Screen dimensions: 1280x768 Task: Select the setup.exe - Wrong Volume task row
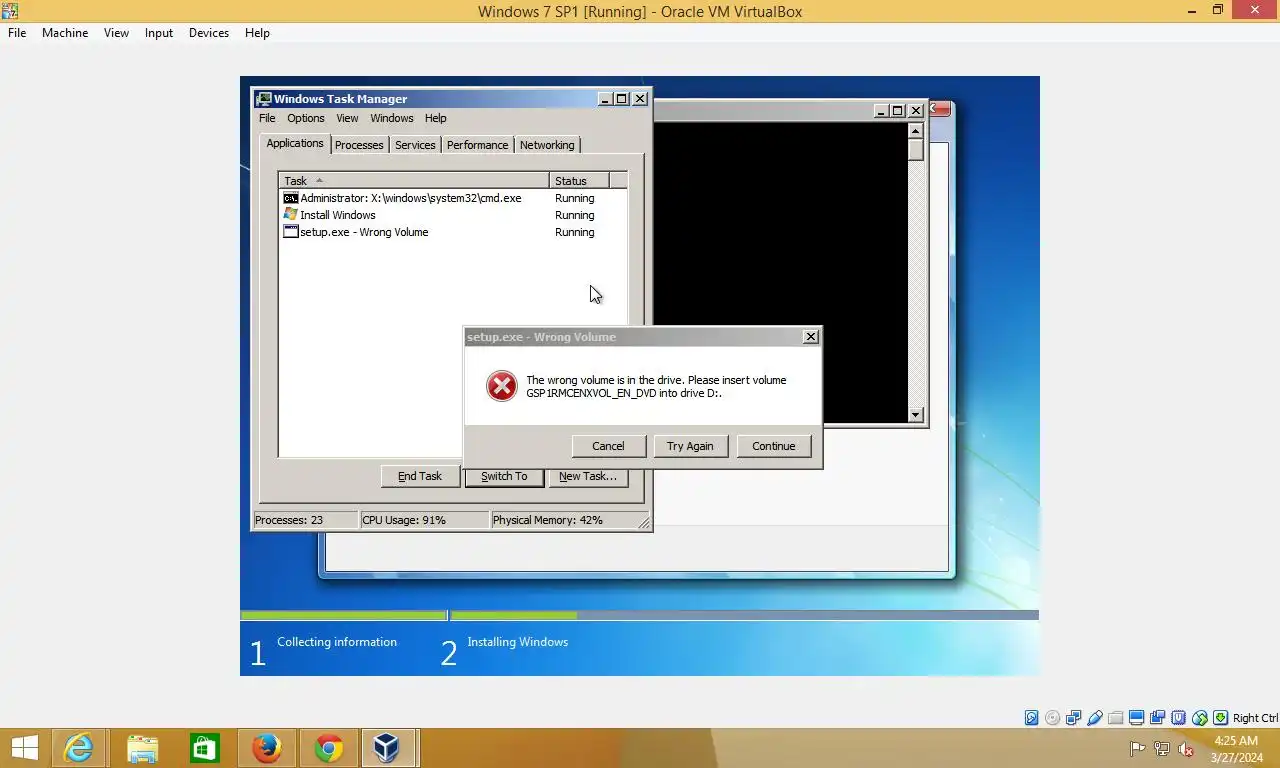(453, 232)
